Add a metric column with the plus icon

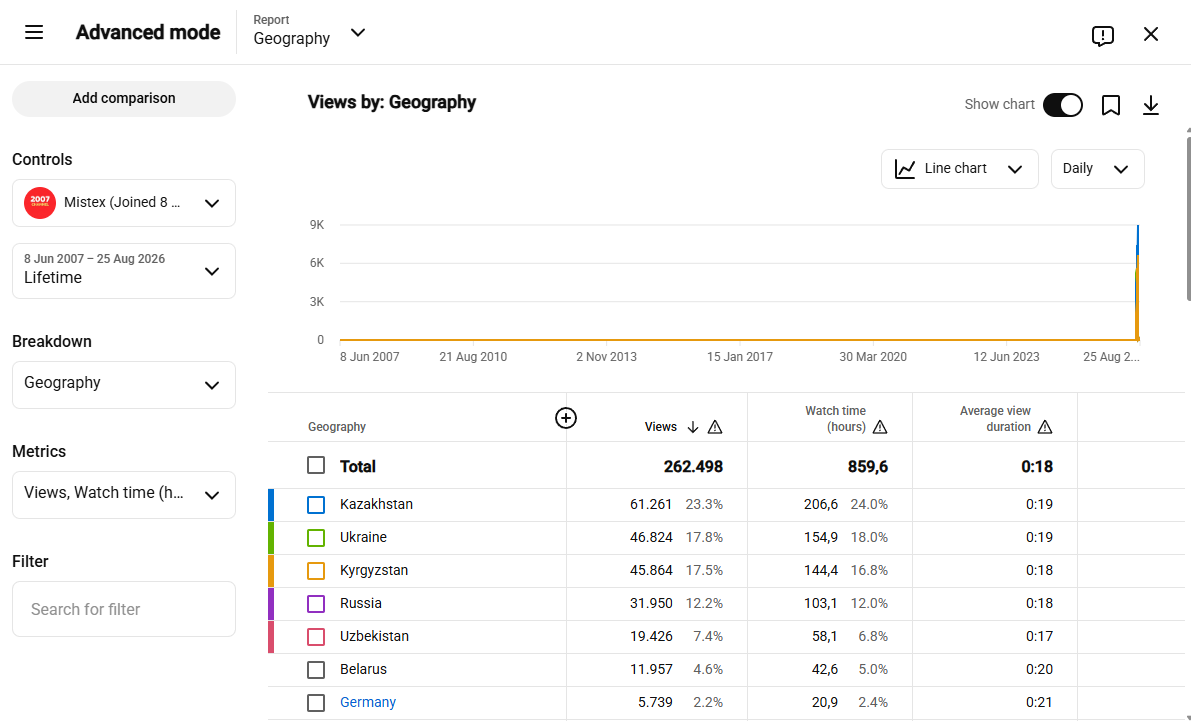click(566, 418)
